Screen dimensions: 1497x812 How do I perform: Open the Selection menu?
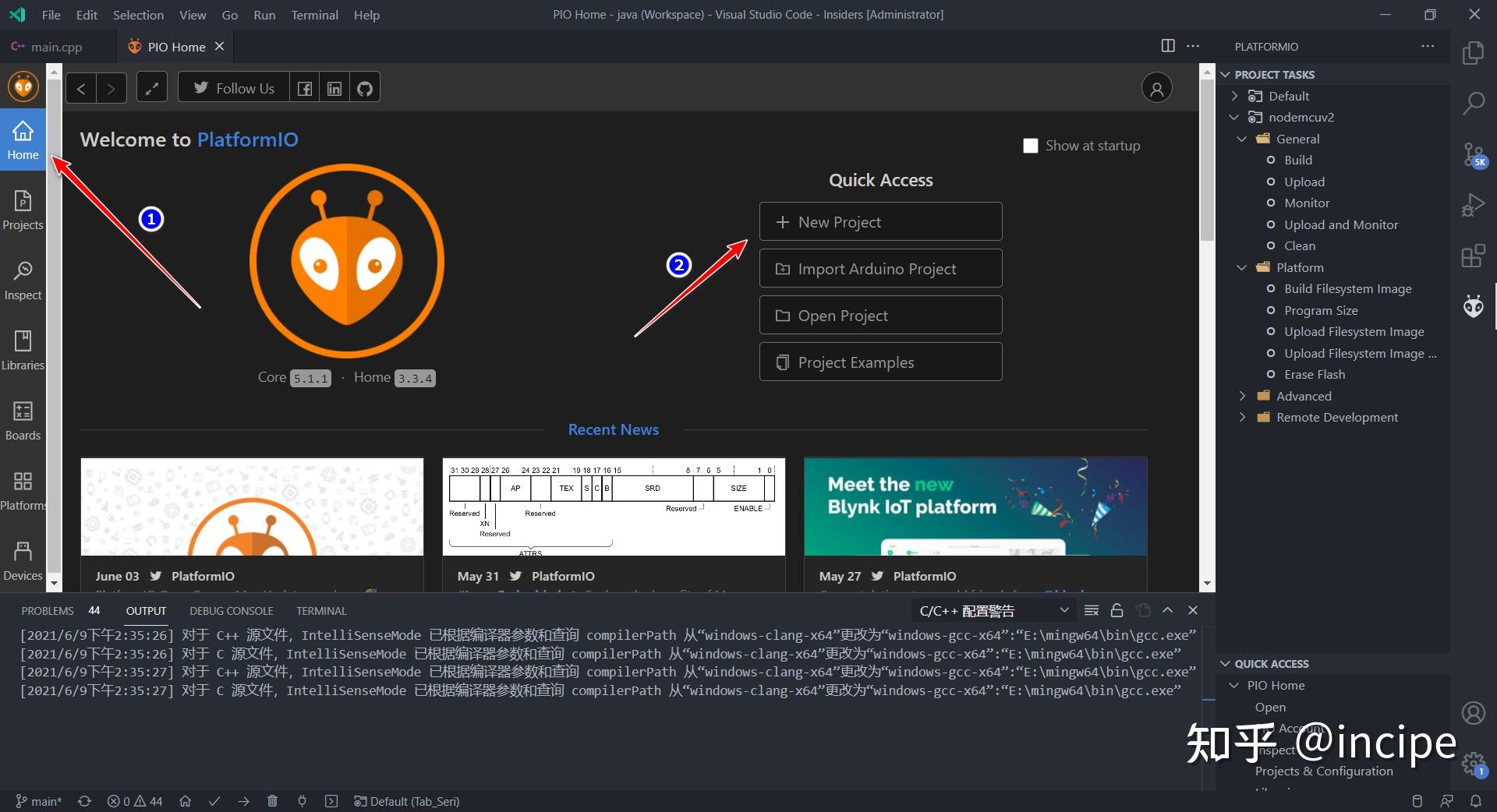click(138, 15)
